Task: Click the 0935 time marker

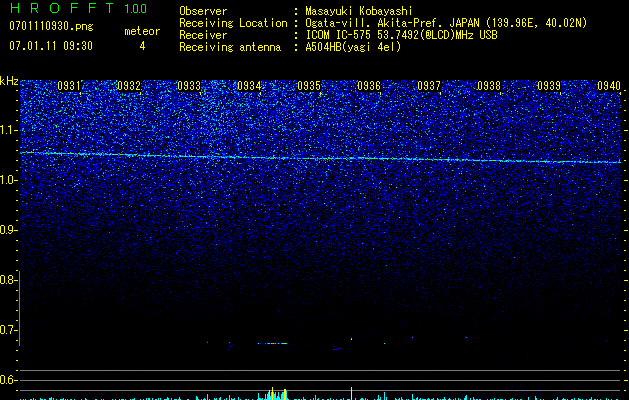Action: point(309,86)
